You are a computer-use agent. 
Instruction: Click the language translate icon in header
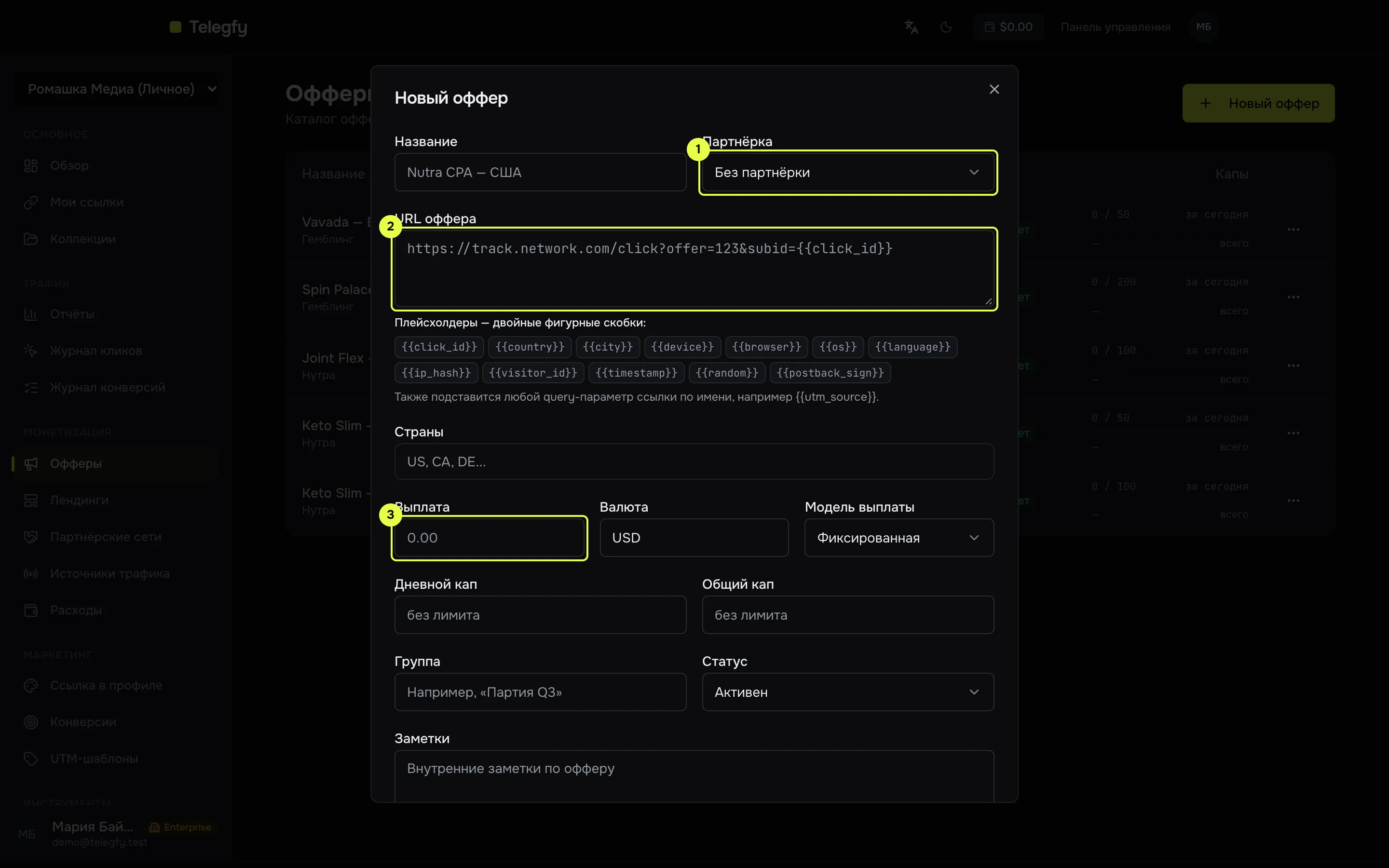coord(912,27)
